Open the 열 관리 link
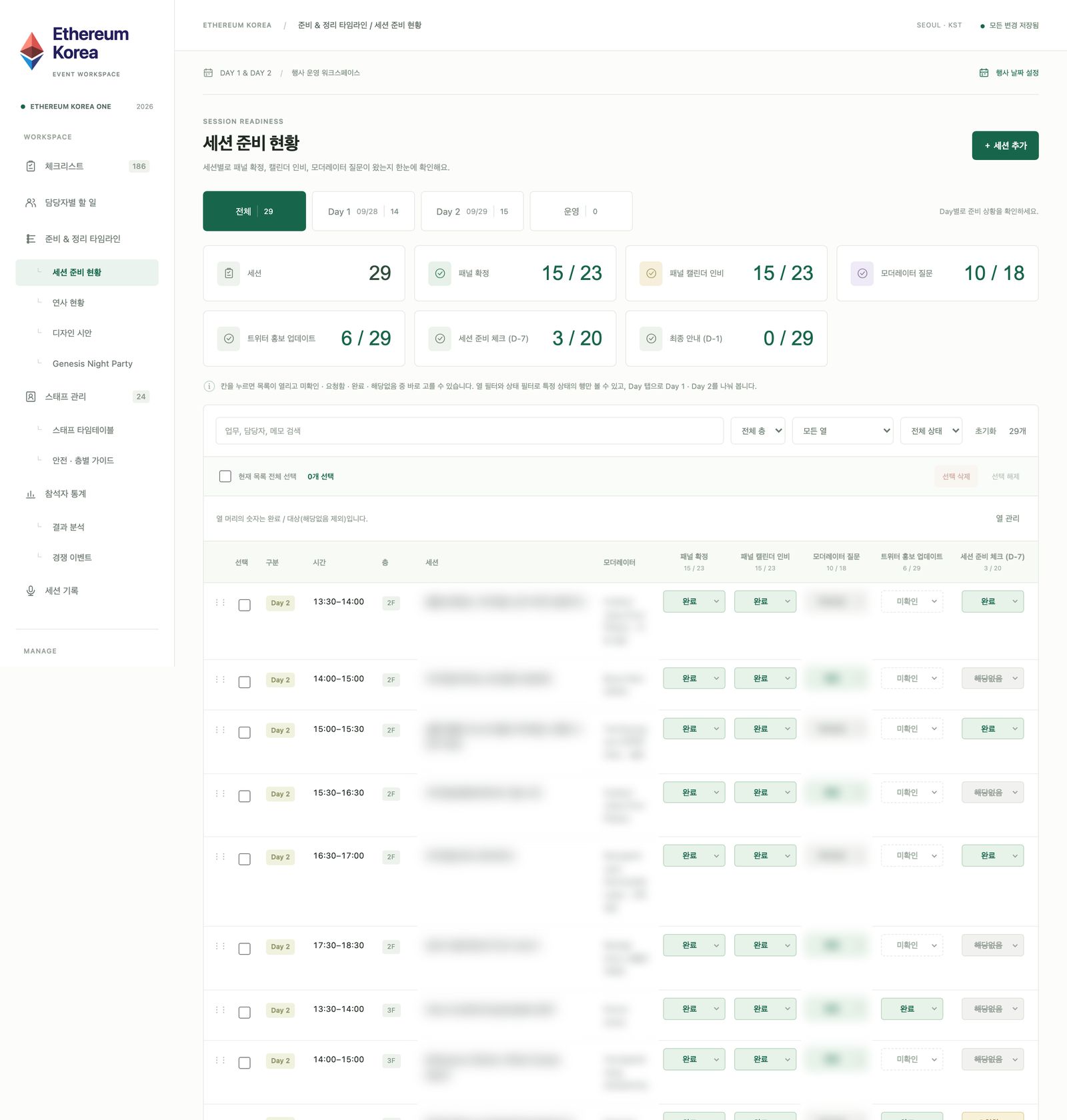Viewport: 1067px width, 1120px height. (1007, 518)
